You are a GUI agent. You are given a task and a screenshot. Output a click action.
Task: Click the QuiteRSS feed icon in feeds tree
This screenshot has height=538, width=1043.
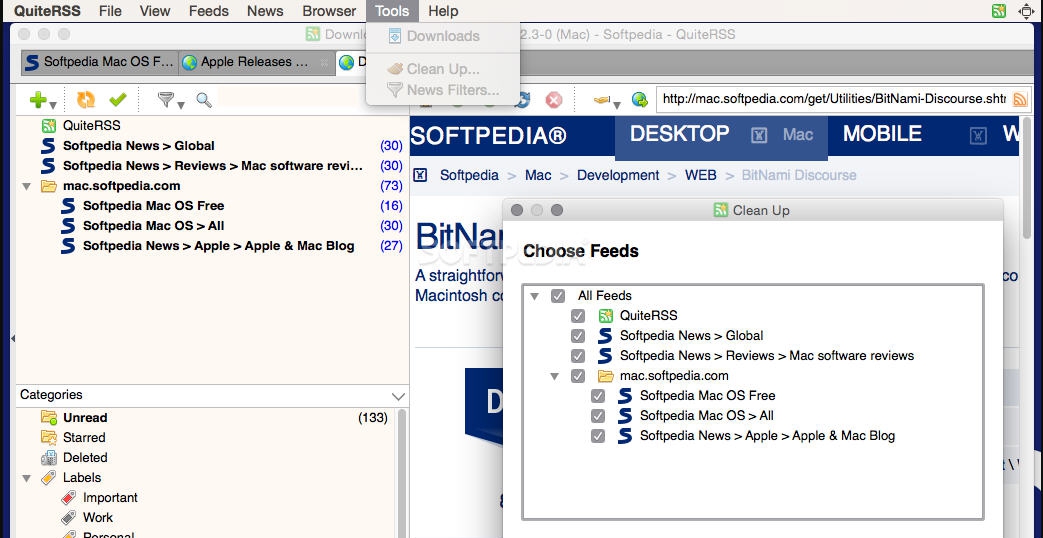click(x=49, y=126)
